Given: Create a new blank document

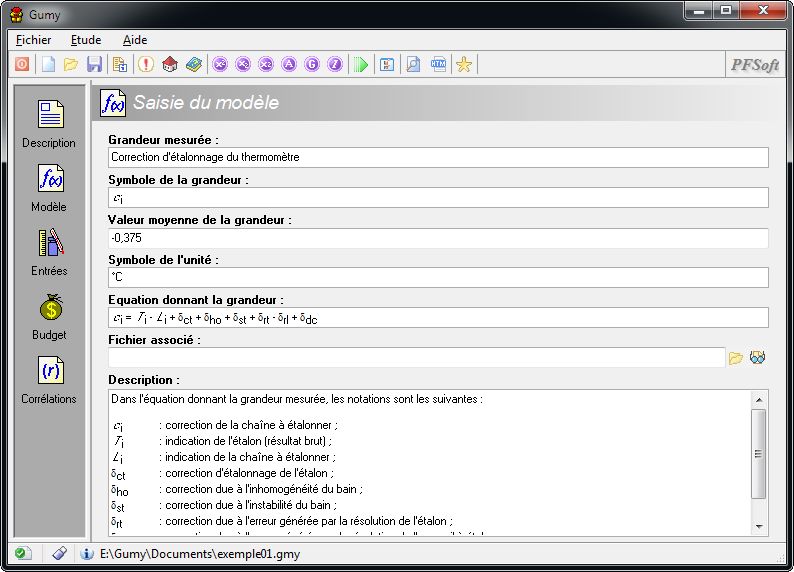Looking at the screenshot, I should 48,64.
